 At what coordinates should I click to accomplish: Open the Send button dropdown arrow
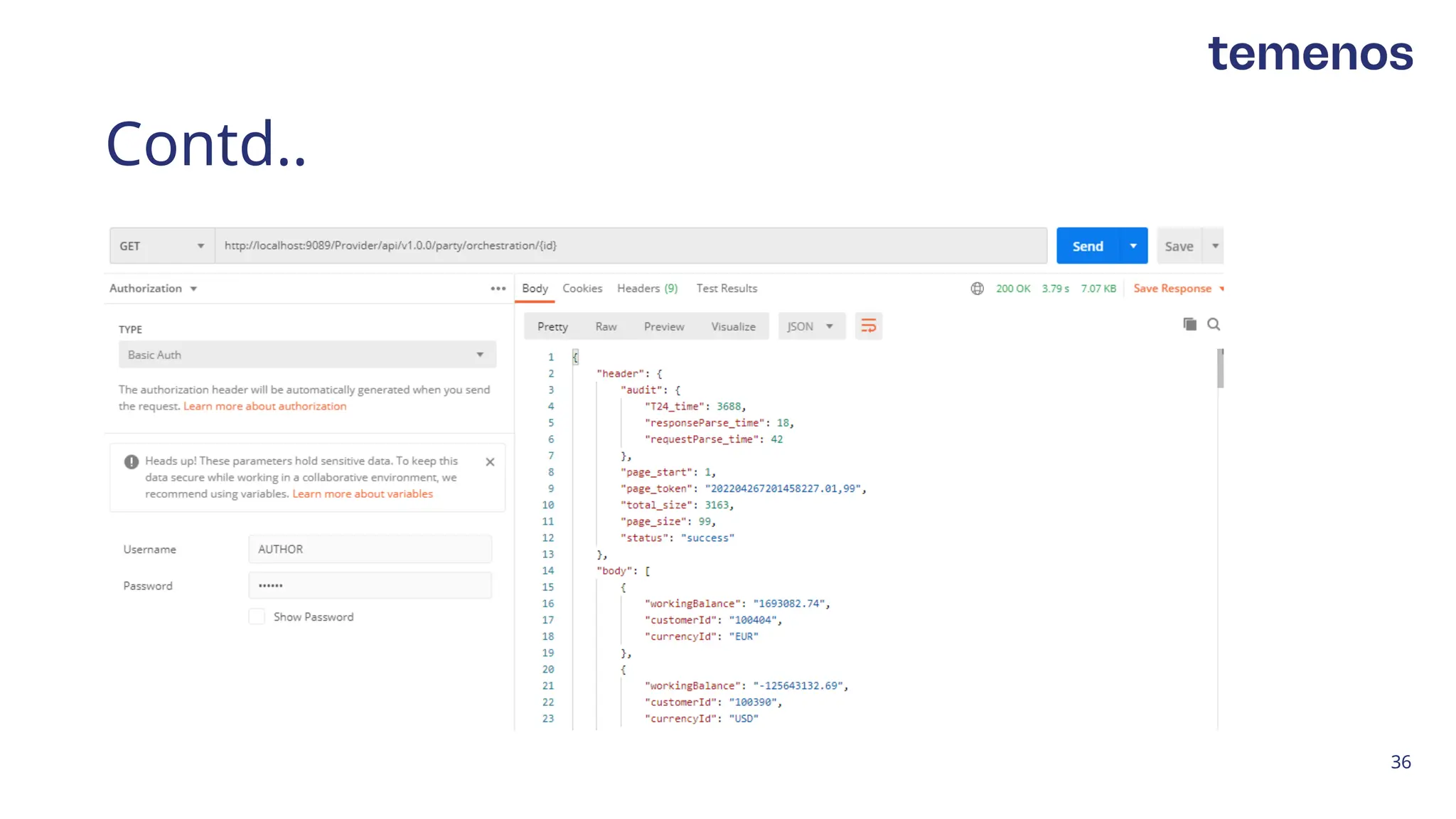1133,246
